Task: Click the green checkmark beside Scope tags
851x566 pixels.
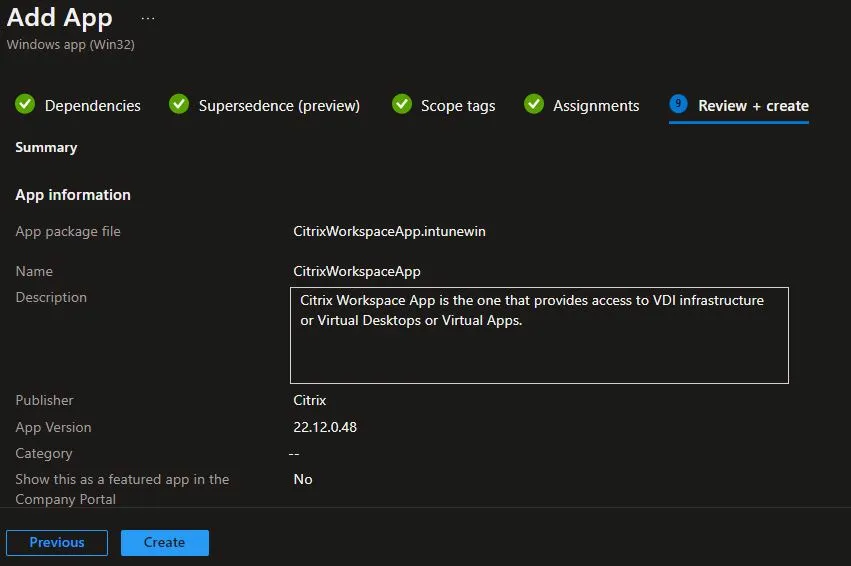Action: coord(402,104)
